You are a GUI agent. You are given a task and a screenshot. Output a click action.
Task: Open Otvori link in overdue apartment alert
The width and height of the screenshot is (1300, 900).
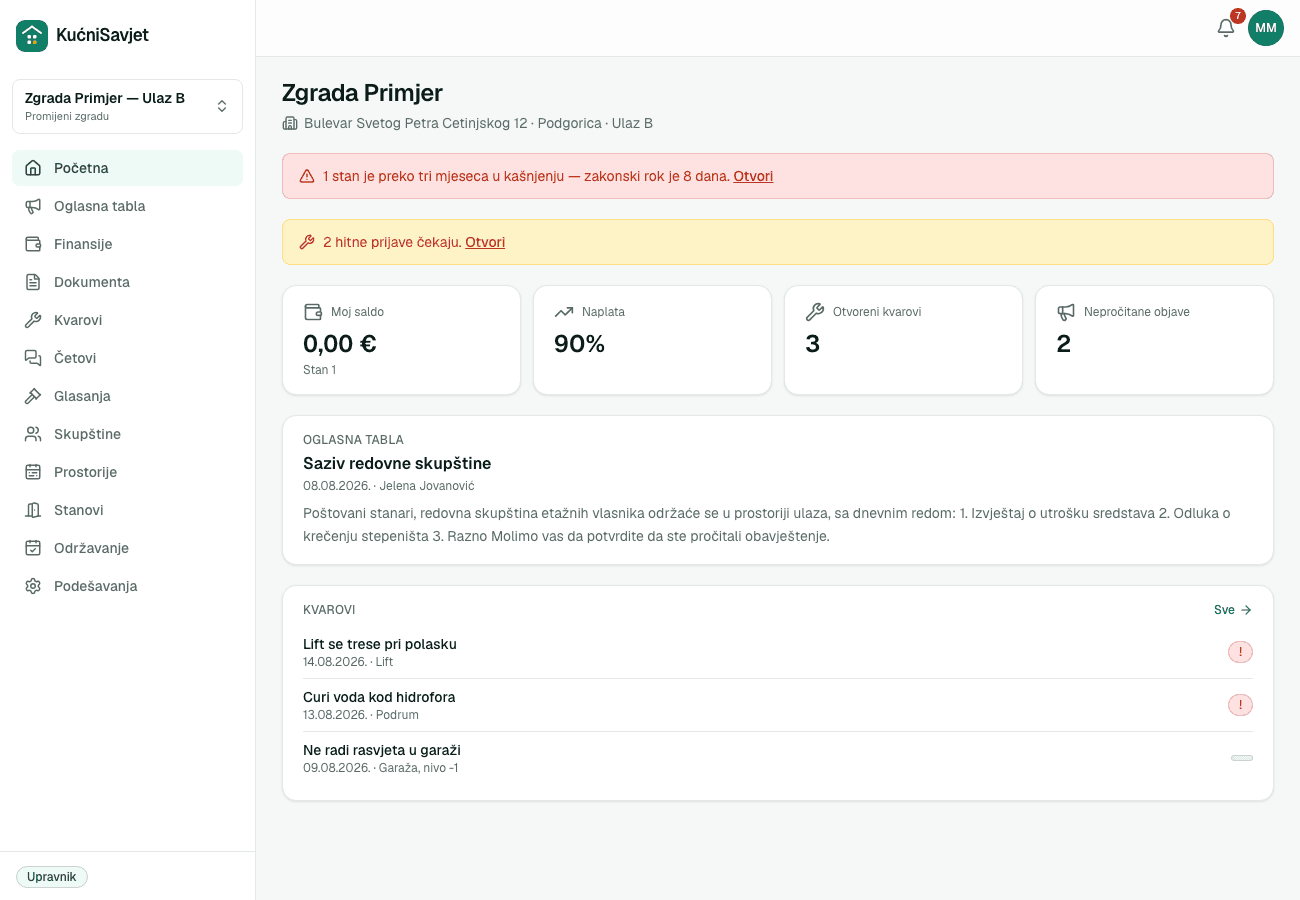tap(753, 176)
